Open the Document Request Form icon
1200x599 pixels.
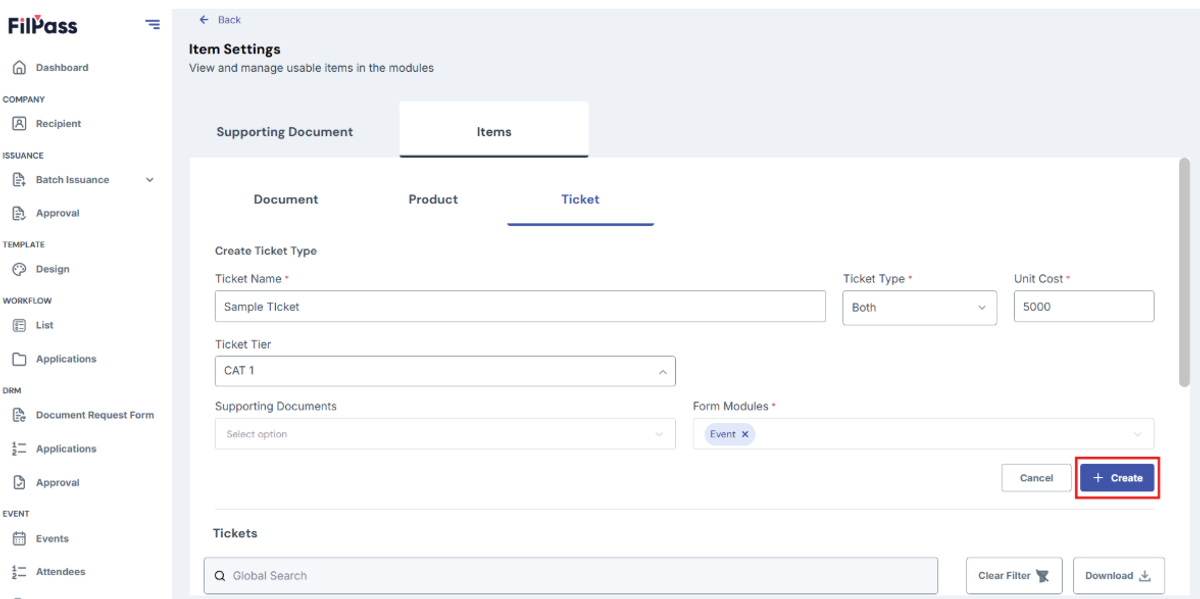tap(18, 415)
